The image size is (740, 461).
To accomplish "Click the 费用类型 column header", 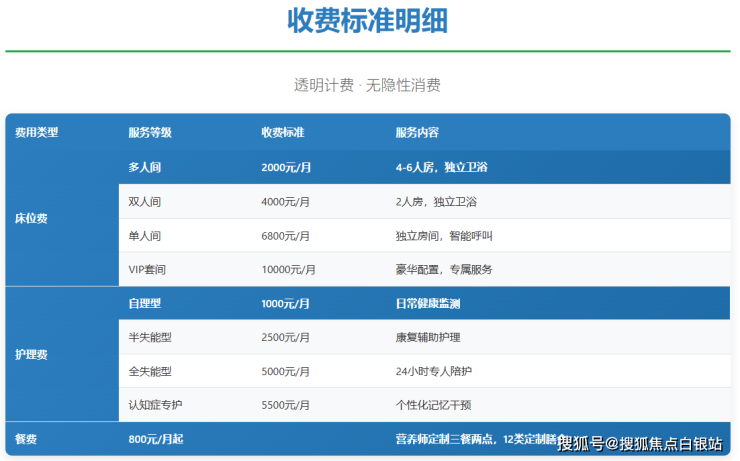I will pyautogui.click(x=37, y=132).
